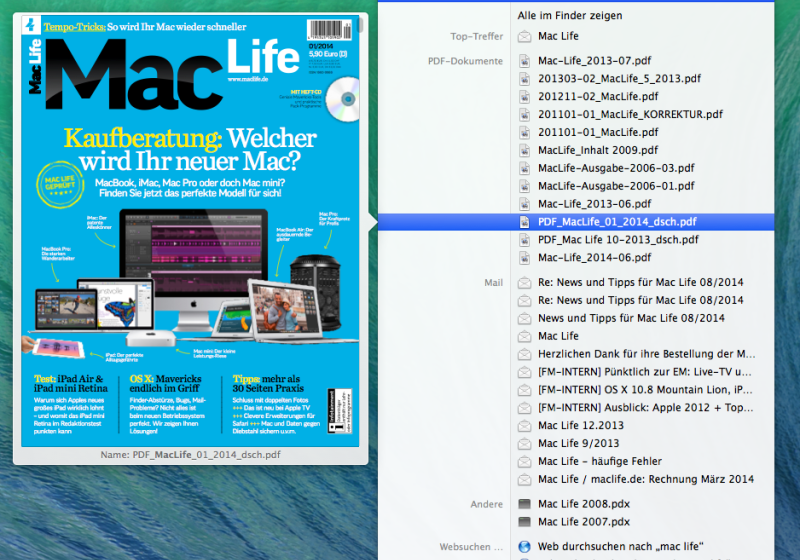The width and height of the screenshot is (800, 560).
Task: Click the PDF icon beside Mac-Life_2014-06.pdf
Action: click(524, 258)
